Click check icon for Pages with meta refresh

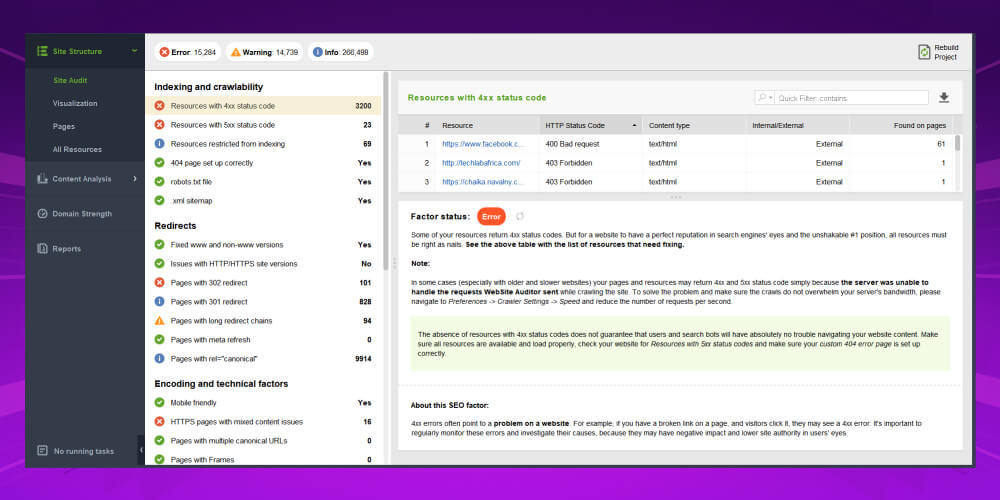[159, 339]
